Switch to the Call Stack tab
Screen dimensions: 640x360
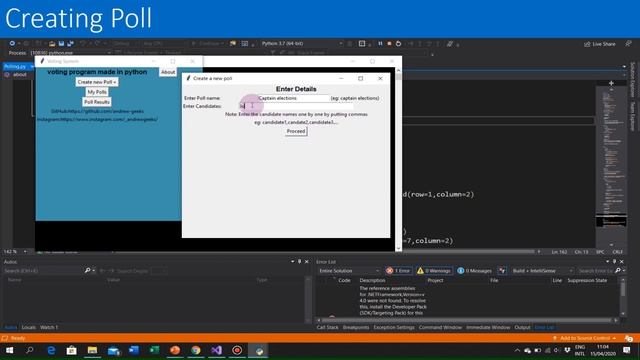(327, 327)
